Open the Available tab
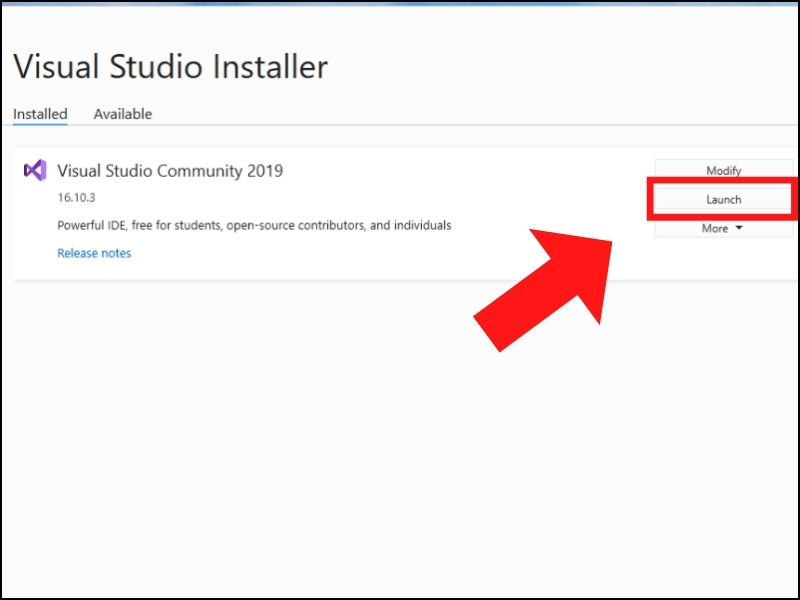The height and width of the screenshot is (600, 800). (123, 114)
